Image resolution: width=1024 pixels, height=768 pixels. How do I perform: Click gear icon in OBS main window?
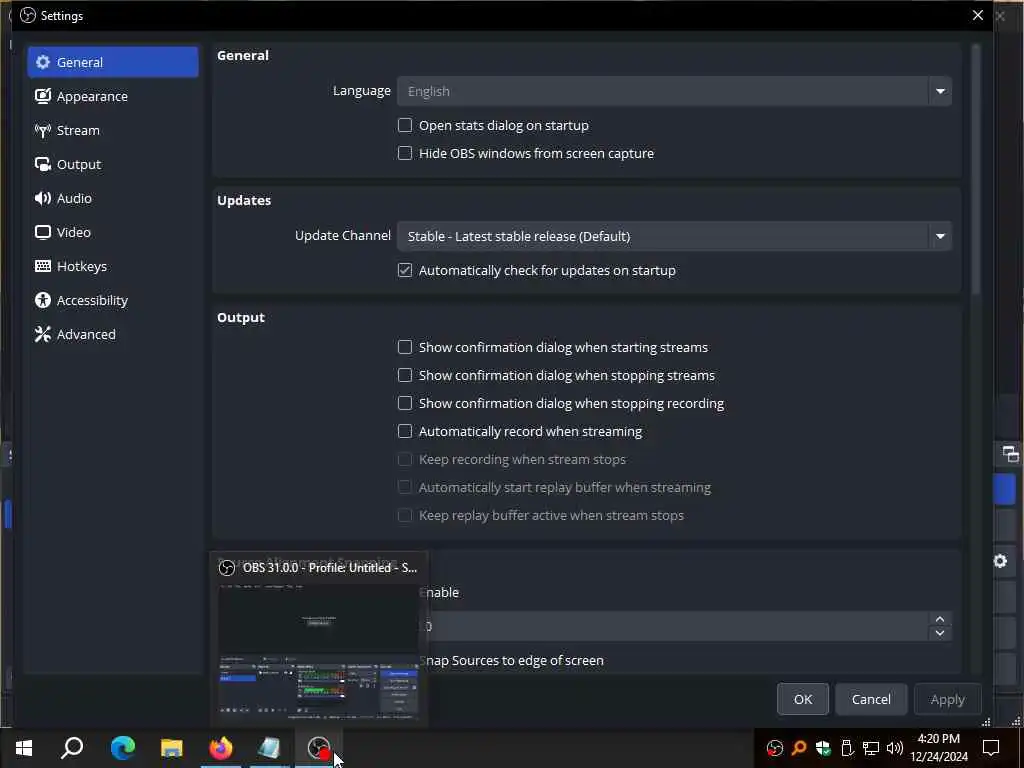tap(1000, 561)
